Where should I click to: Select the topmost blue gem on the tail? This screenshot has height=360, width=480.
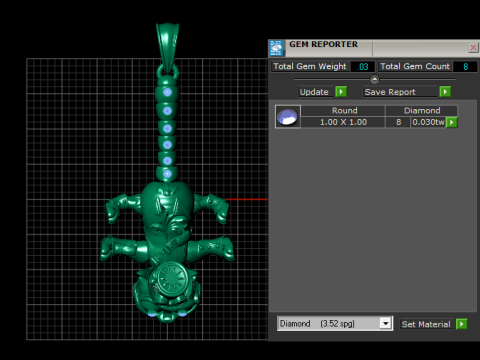coord(167,92)
